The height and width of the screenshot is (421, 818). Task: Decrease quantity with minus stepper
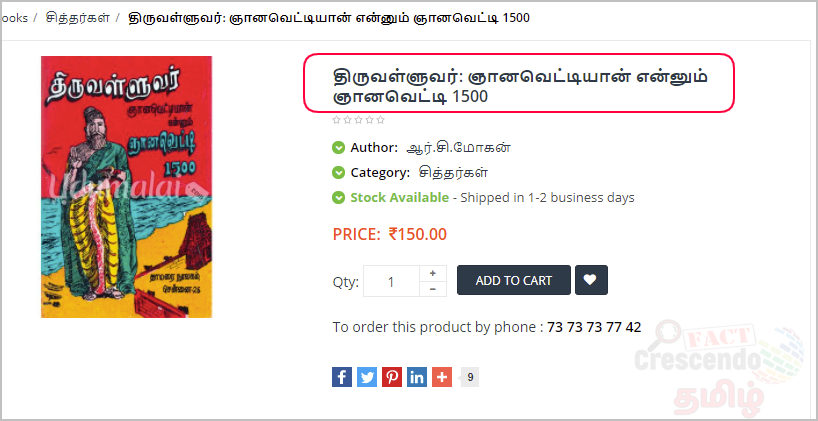[433, 289]
